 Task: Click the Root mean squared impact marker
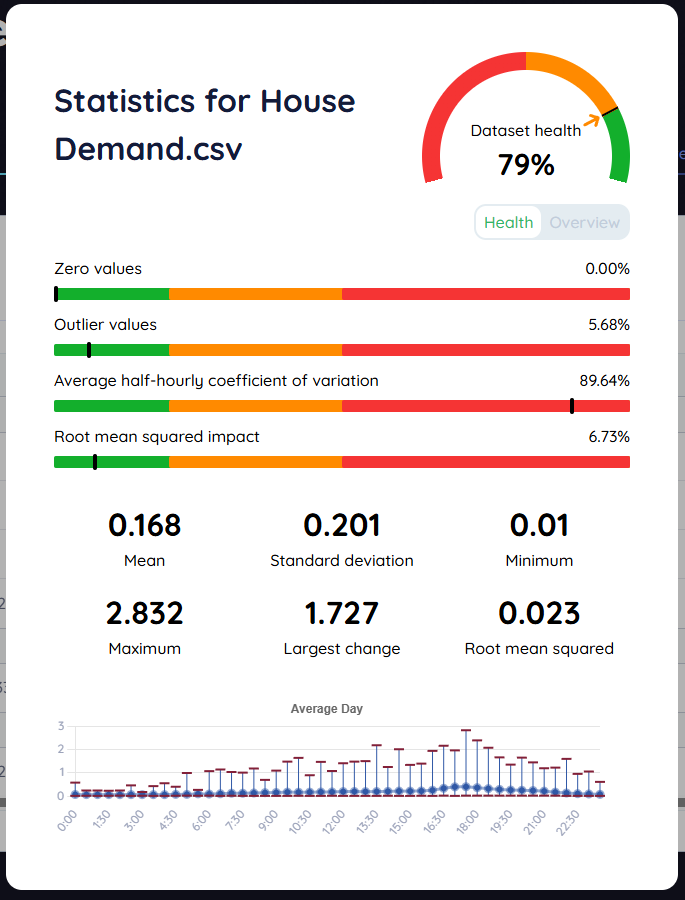(x=95, y=462)
